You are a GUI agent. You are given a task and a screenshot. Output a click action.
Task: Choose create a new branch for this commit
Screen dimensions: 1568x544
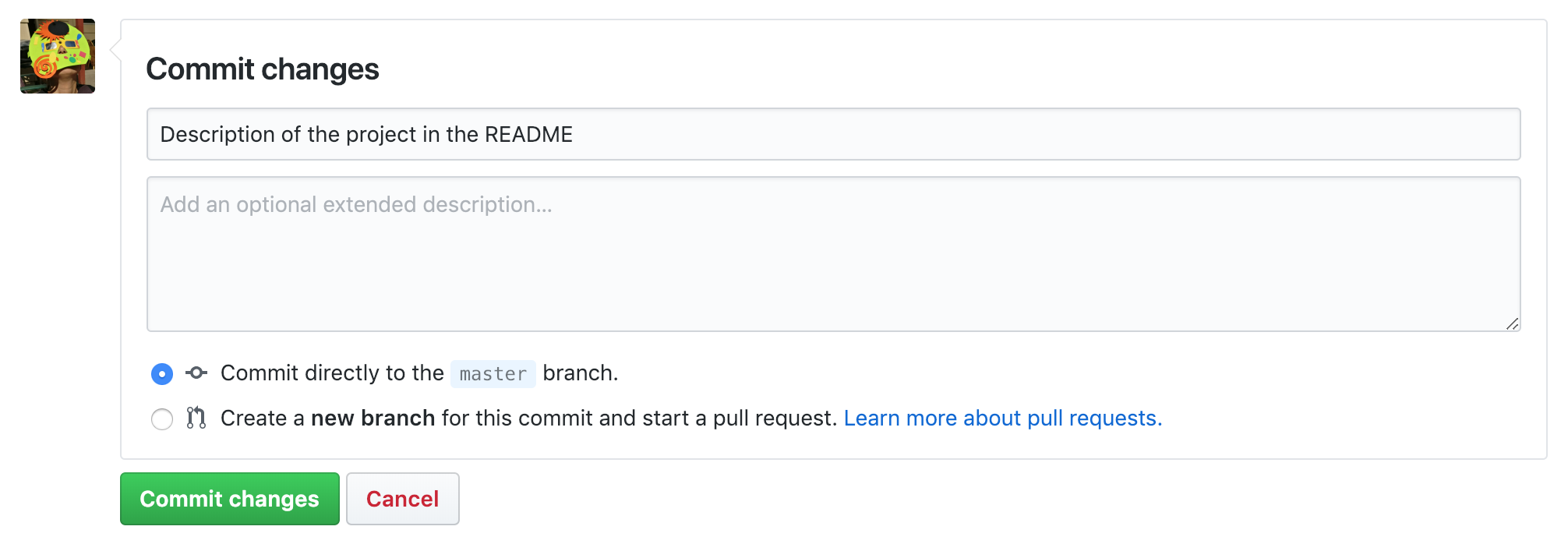[x=161, y=419]
